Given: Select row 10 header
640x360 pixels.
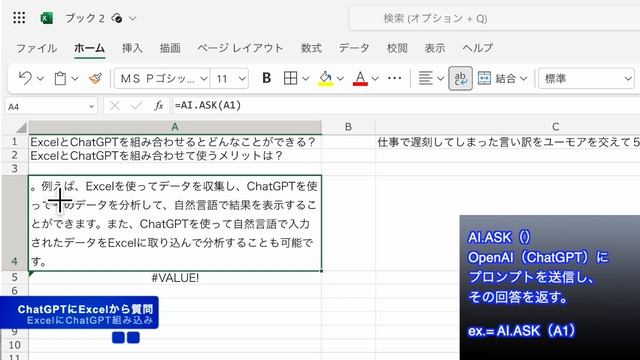Looking at the screenshot, I should pos(15,345).
